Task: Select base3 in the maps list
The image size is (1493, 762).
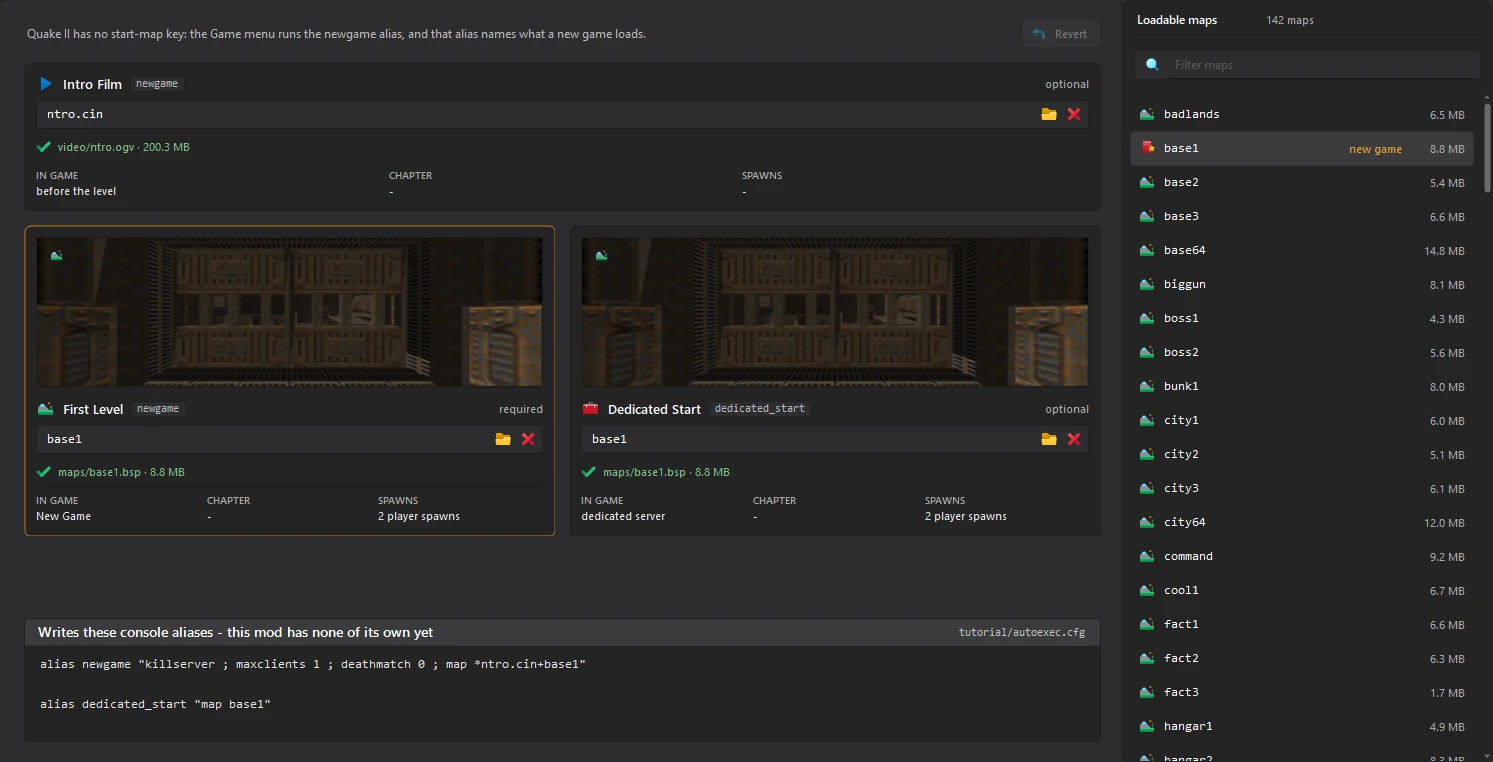Action: point(1302,216)
